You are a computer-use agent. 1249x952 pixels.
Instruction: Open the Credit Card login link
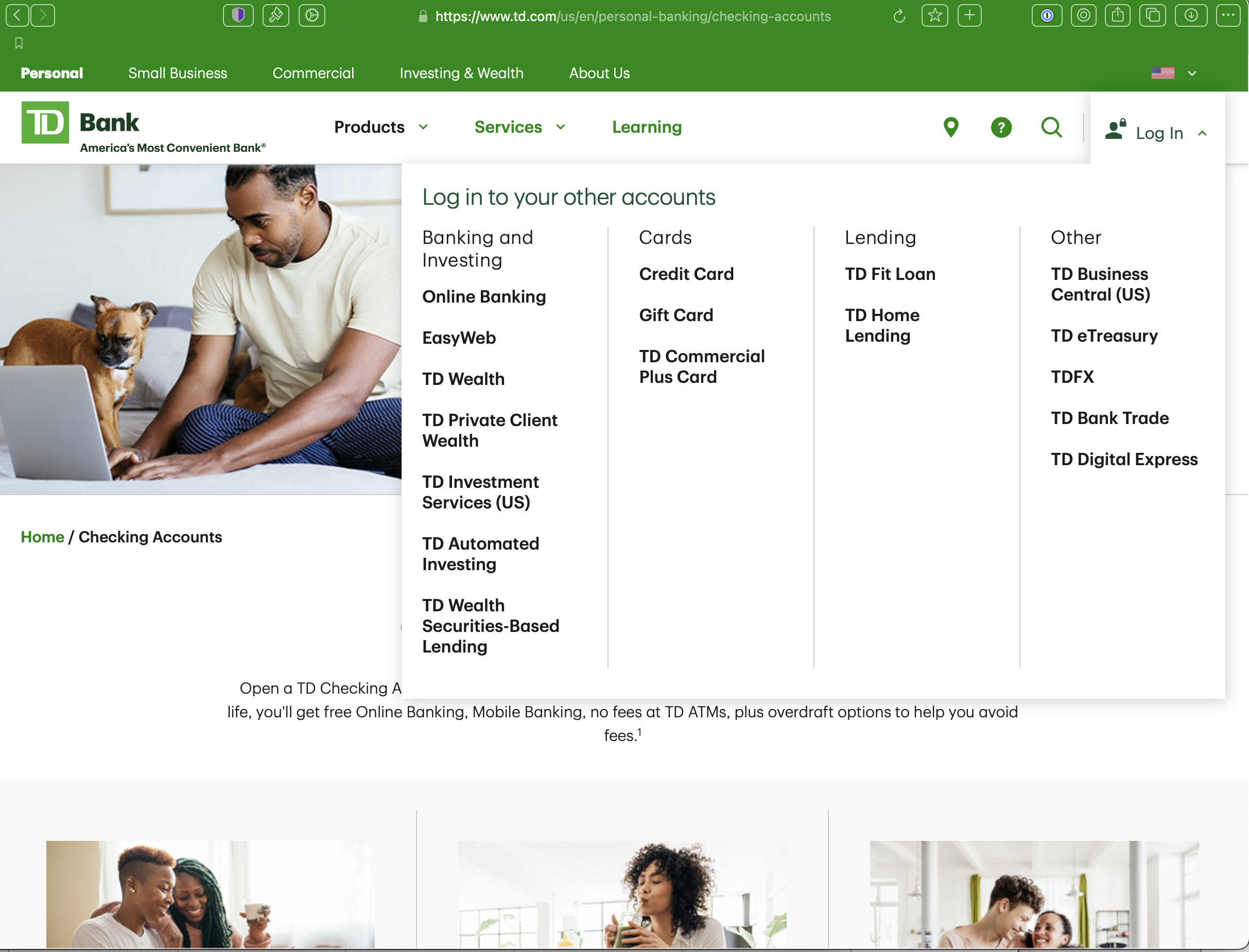pyautogui.click(x=686, y=274)
